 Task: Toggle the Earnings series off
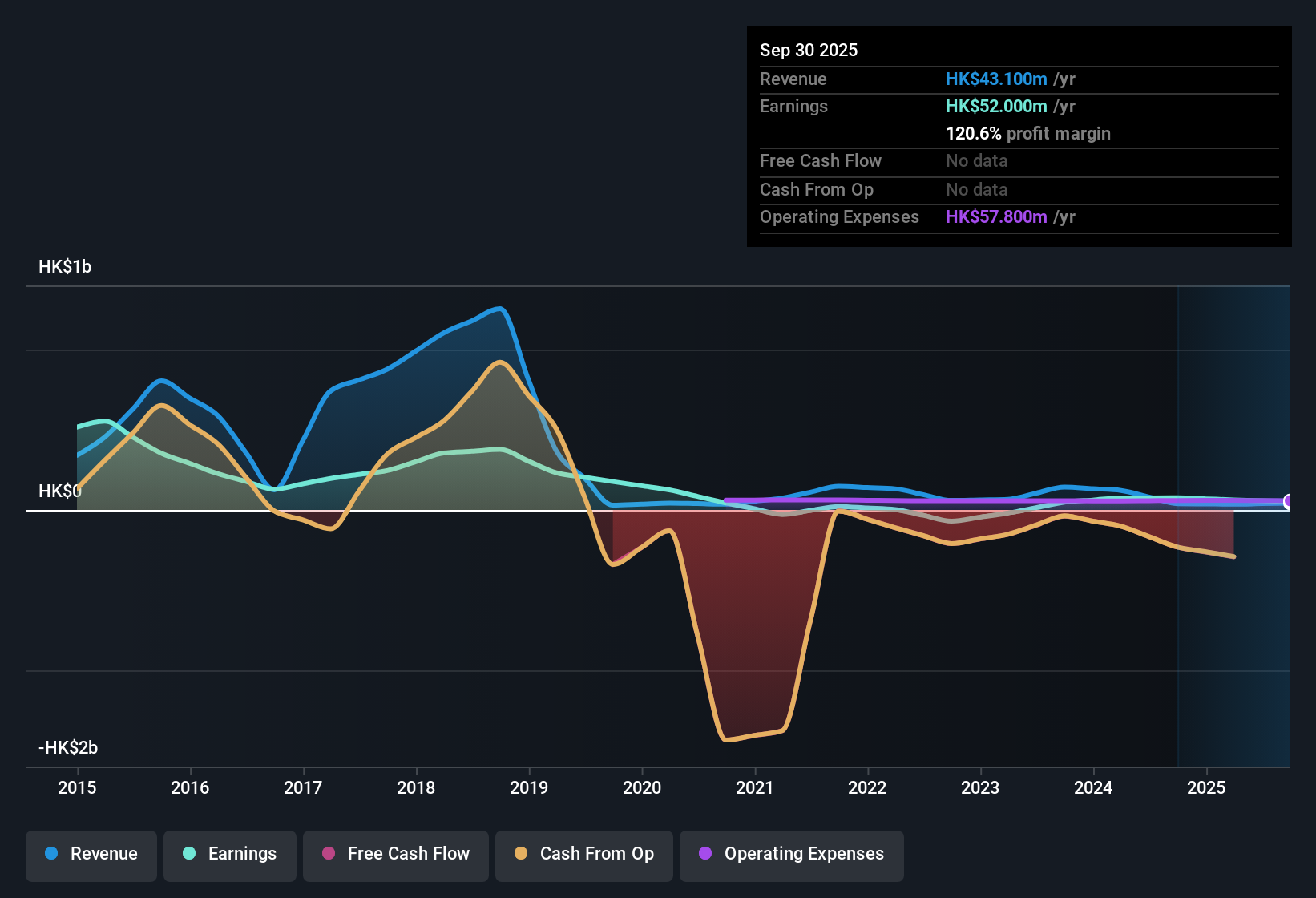(230, 854)
